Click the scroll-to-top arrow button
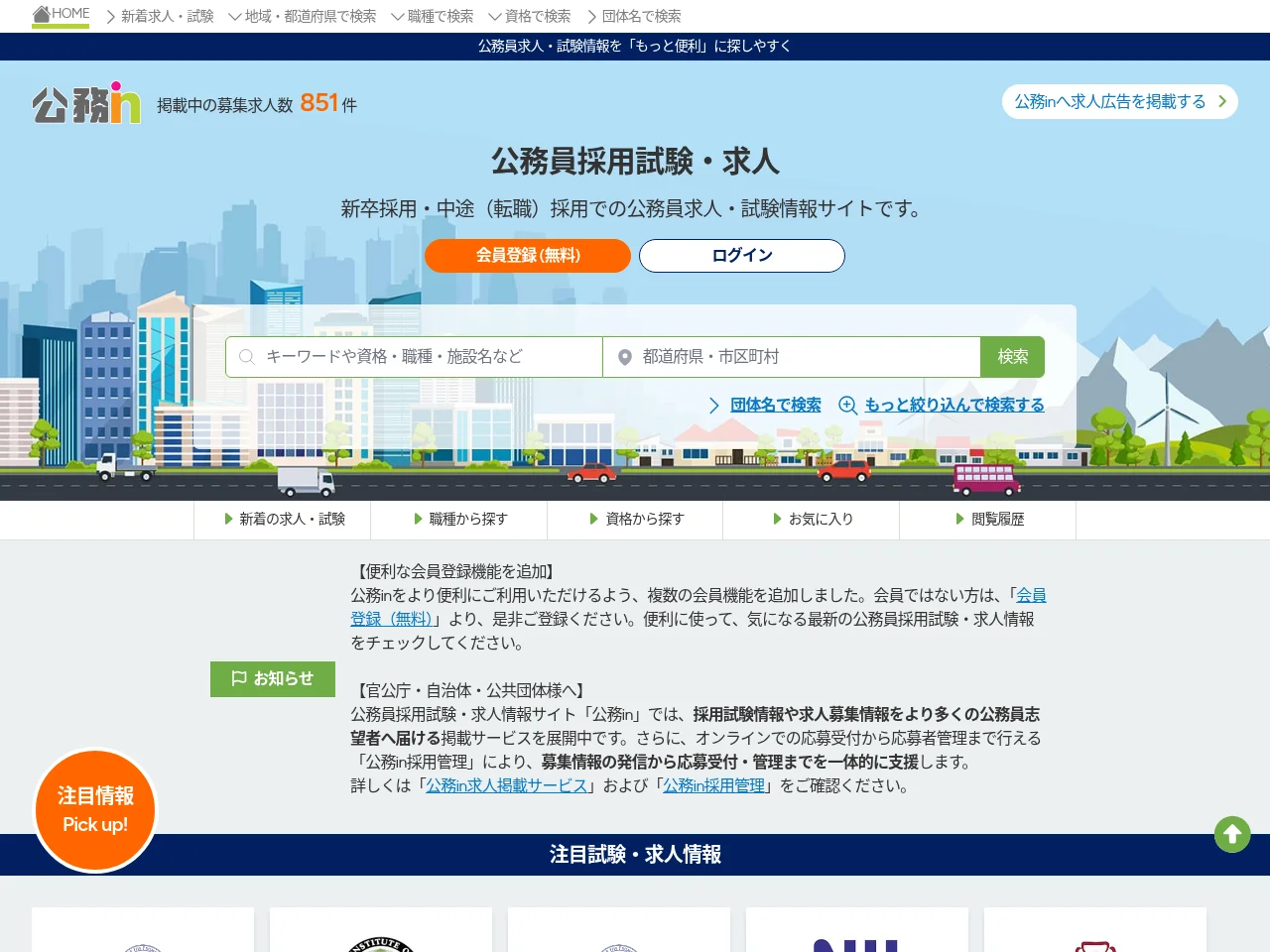 (1232, 834)
